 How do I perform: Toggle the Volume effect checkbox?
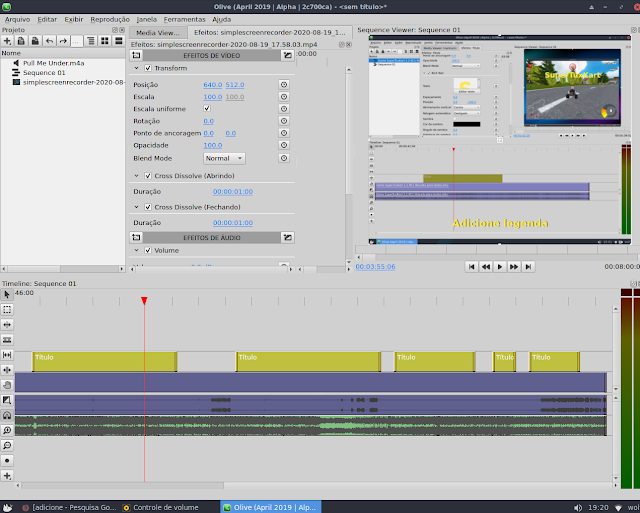coord(148,251)
